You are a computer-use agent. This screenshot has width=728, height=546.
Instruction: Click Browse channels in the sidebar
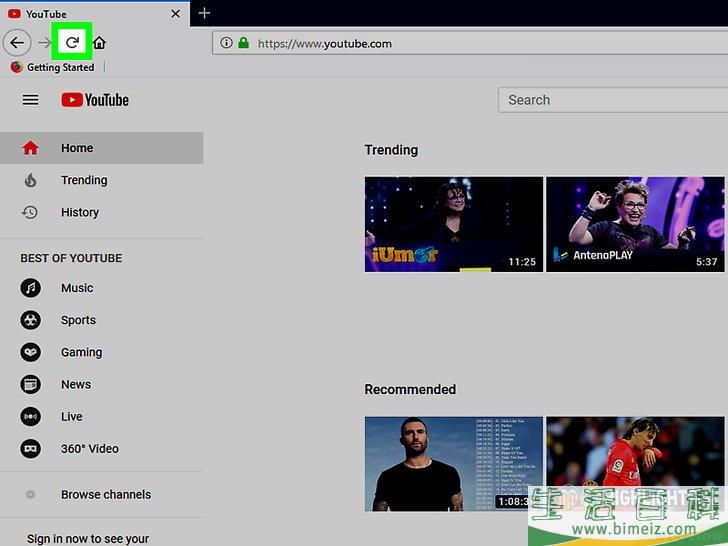106,494
